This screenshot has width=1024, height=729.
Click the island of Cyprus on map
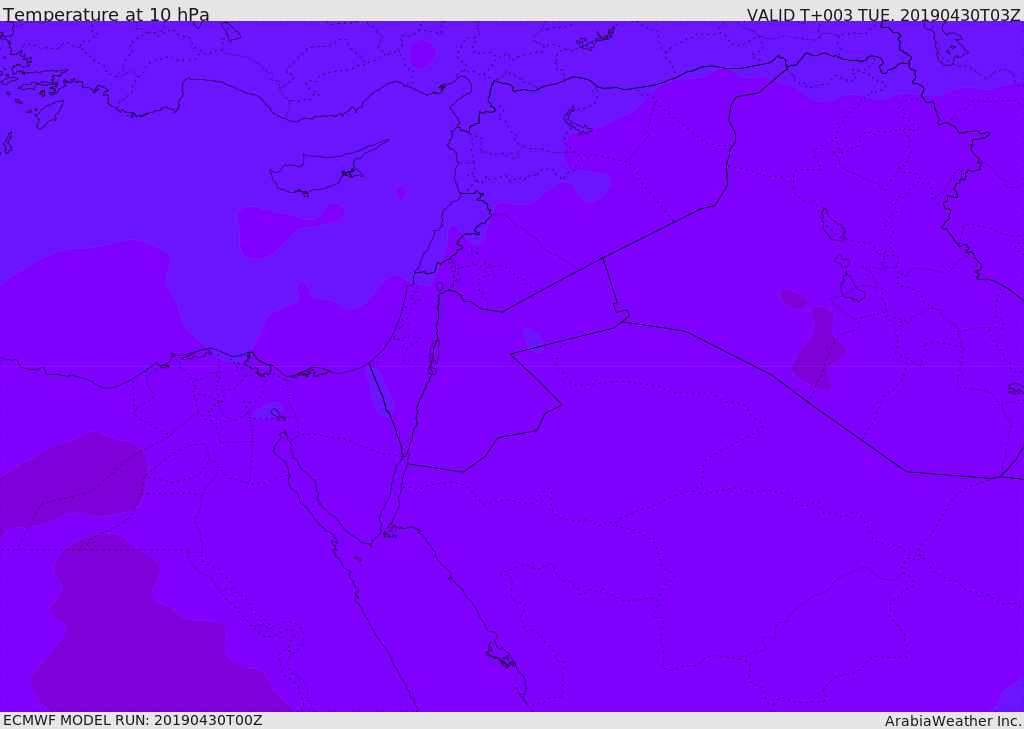point(328,168)
